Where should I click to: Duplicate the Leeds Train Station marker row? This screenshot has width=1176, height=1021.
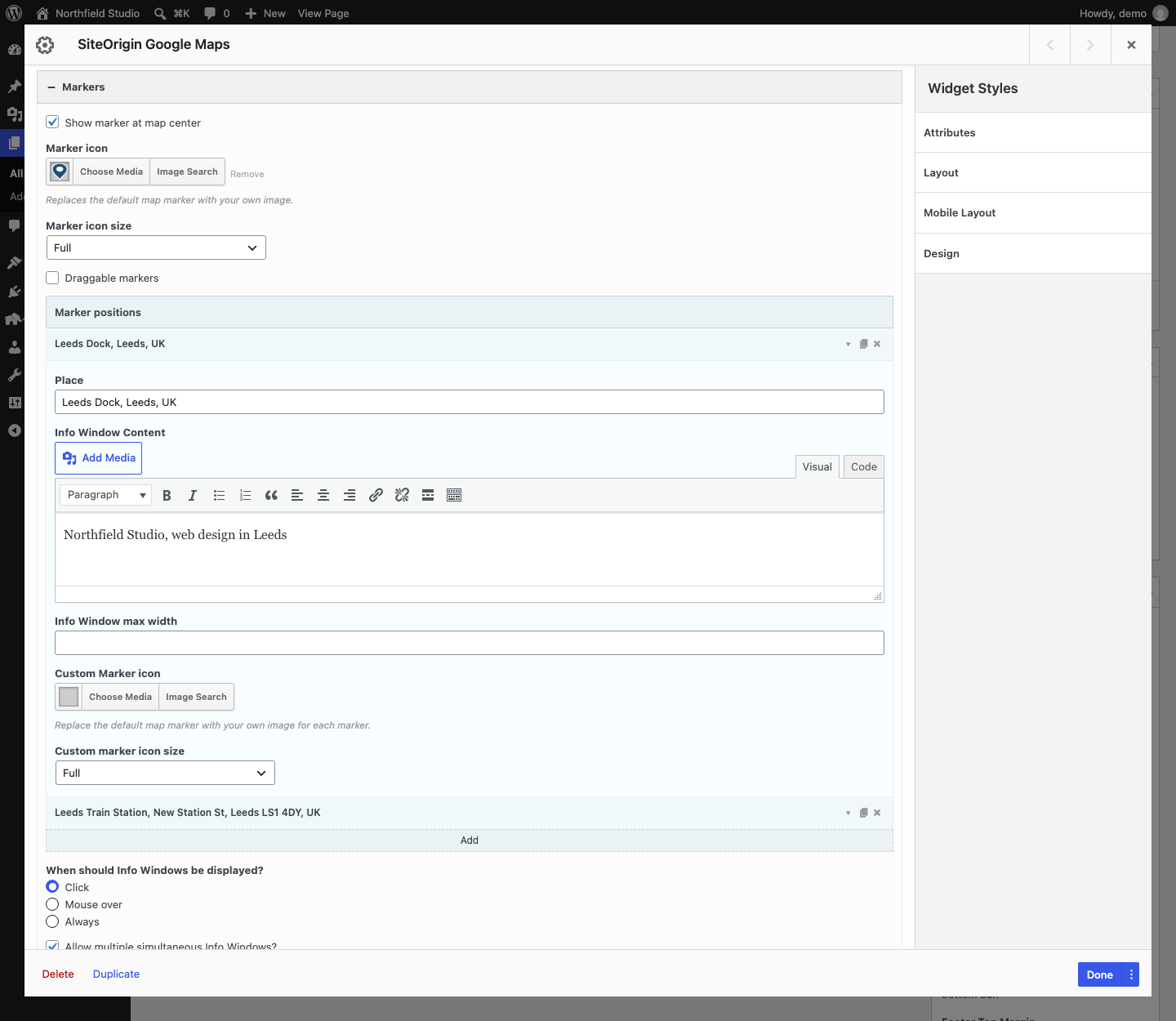click(x=863, y=813)
